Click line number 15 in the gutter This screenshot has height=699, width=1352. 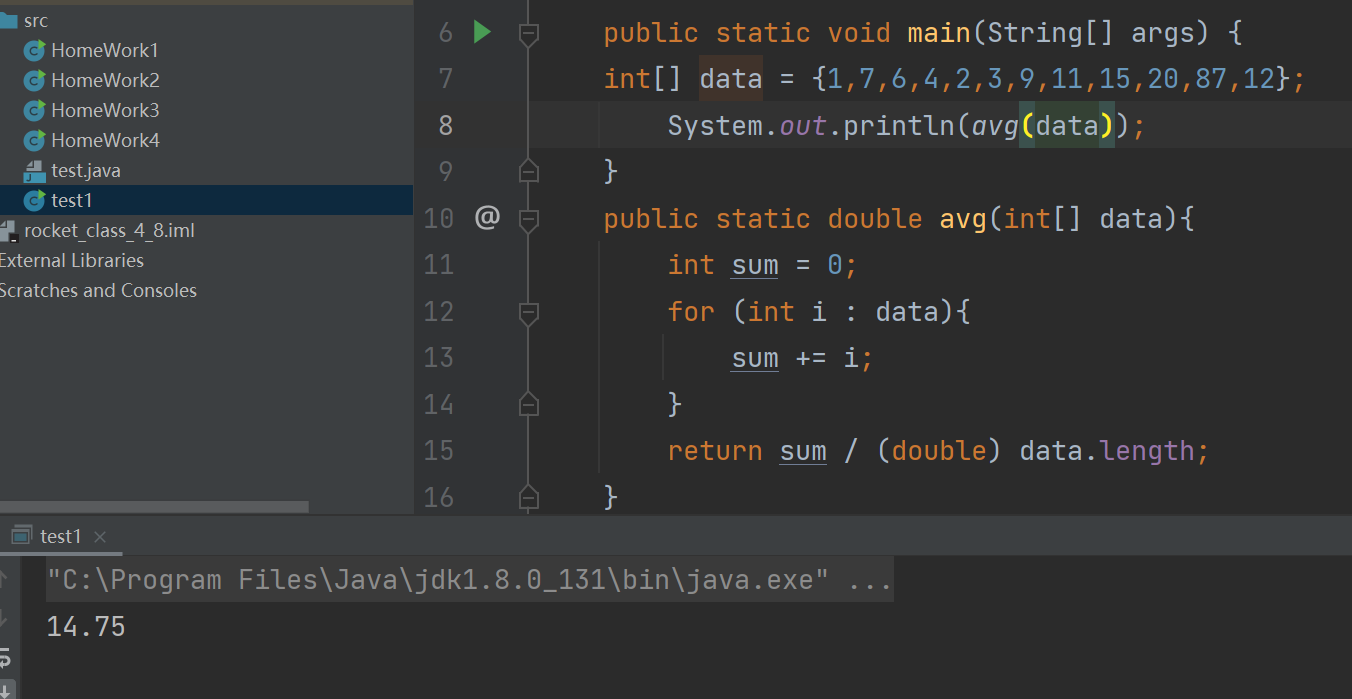439,450
